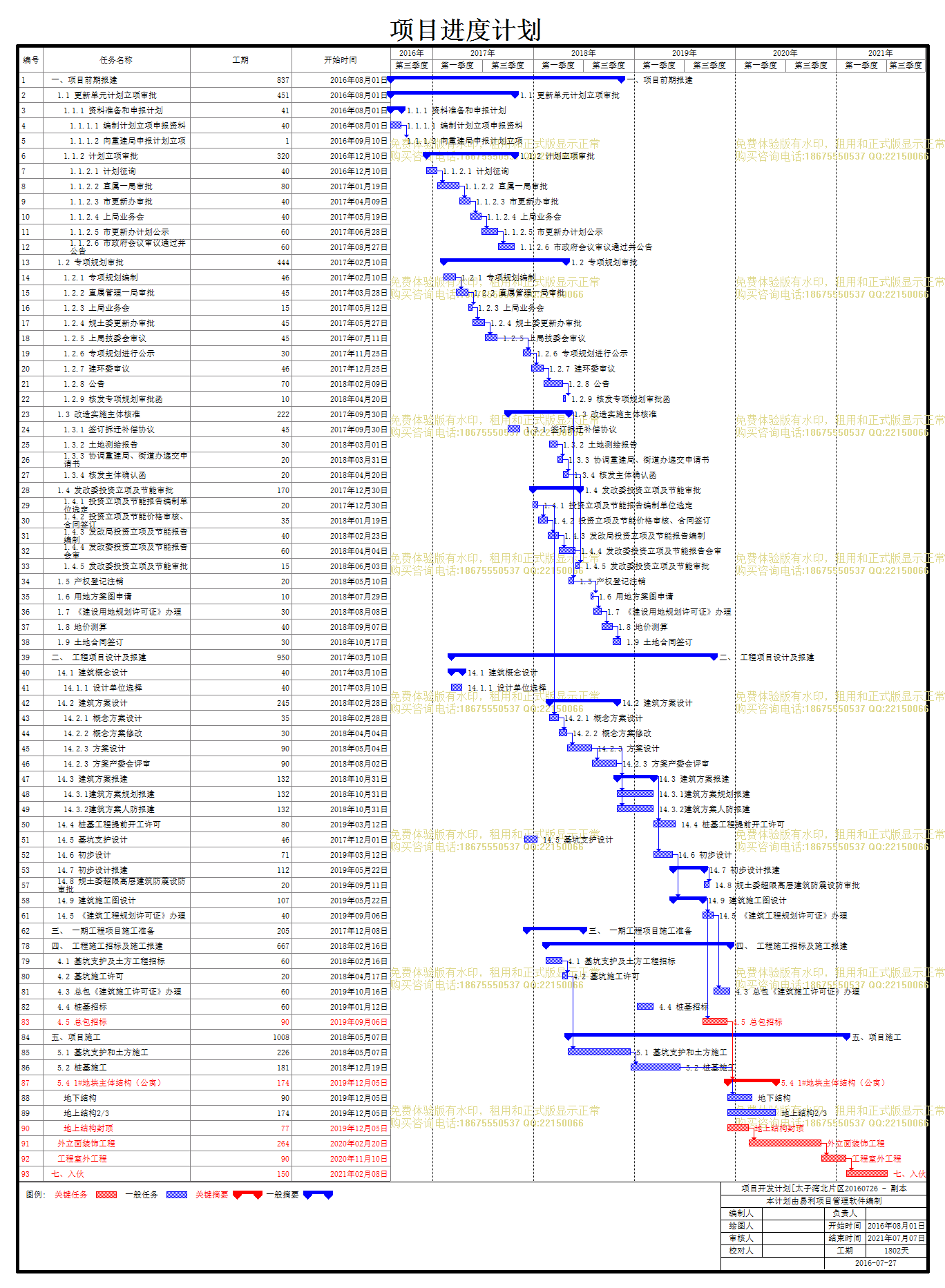Click red Gantt bar for 外立面装饰工程
The image size is (945, 1288).
coord(785,1143)
